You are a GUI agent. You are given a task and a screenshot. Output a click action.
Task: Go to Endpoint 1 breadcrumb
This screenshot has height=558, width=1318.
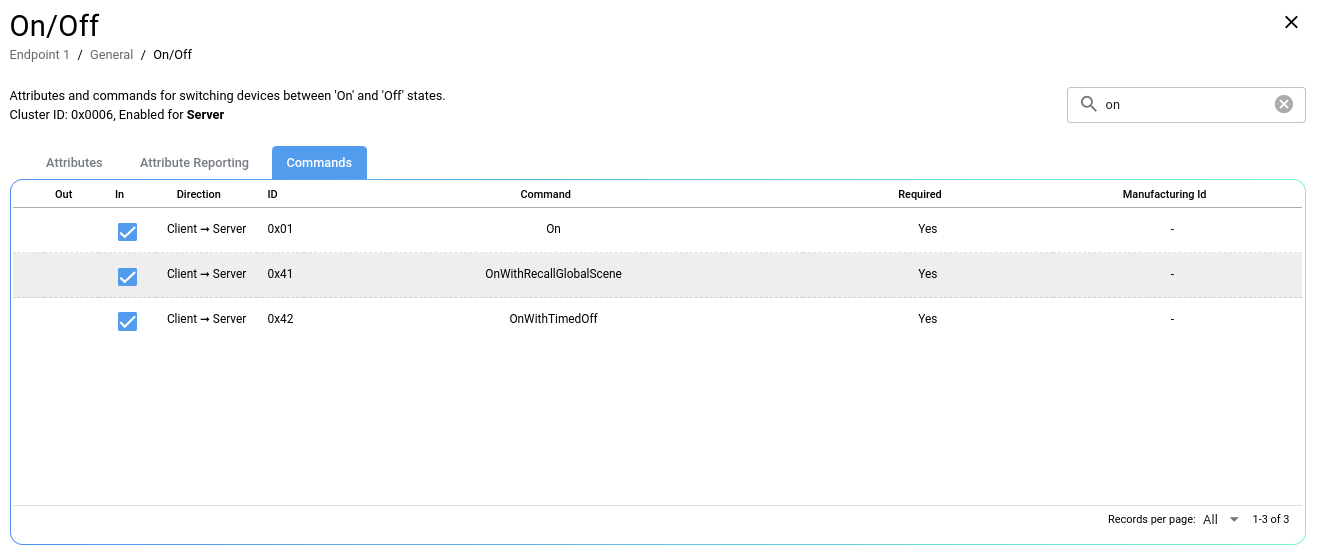coord(40,55)
